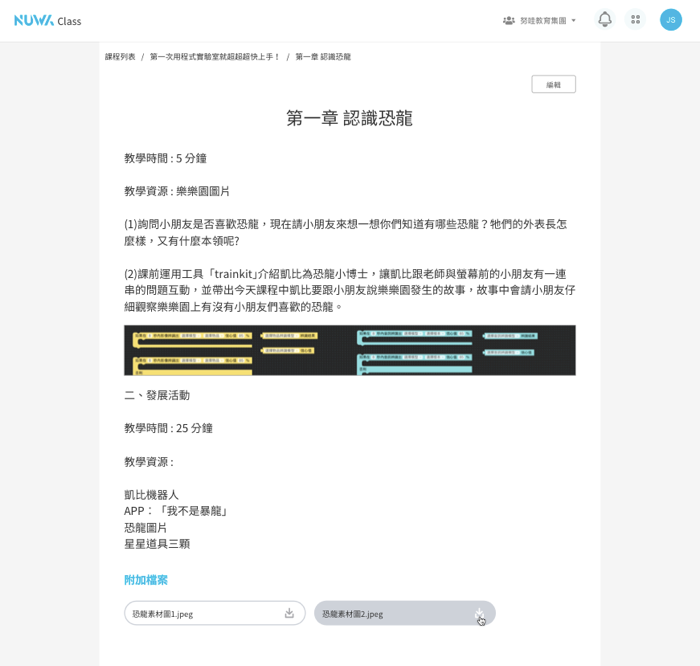
Task: Select the 第一章 認識恐龍 breadcrumb item
Action: point(323,57)
